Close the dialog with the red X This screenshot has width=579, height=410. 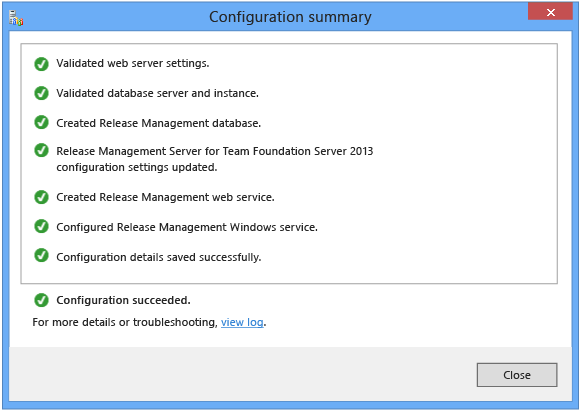click(x=550, y=12)
